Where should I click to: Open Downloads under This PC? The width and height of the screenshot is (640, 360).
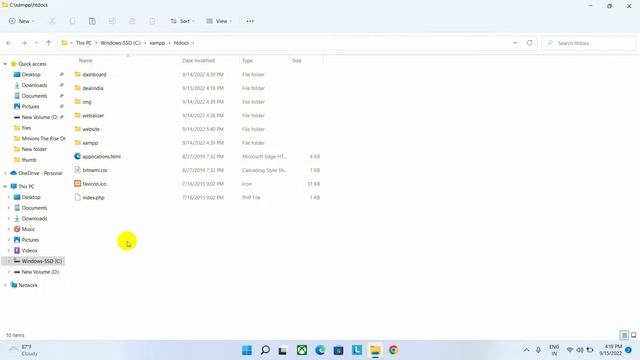[34, 219]
